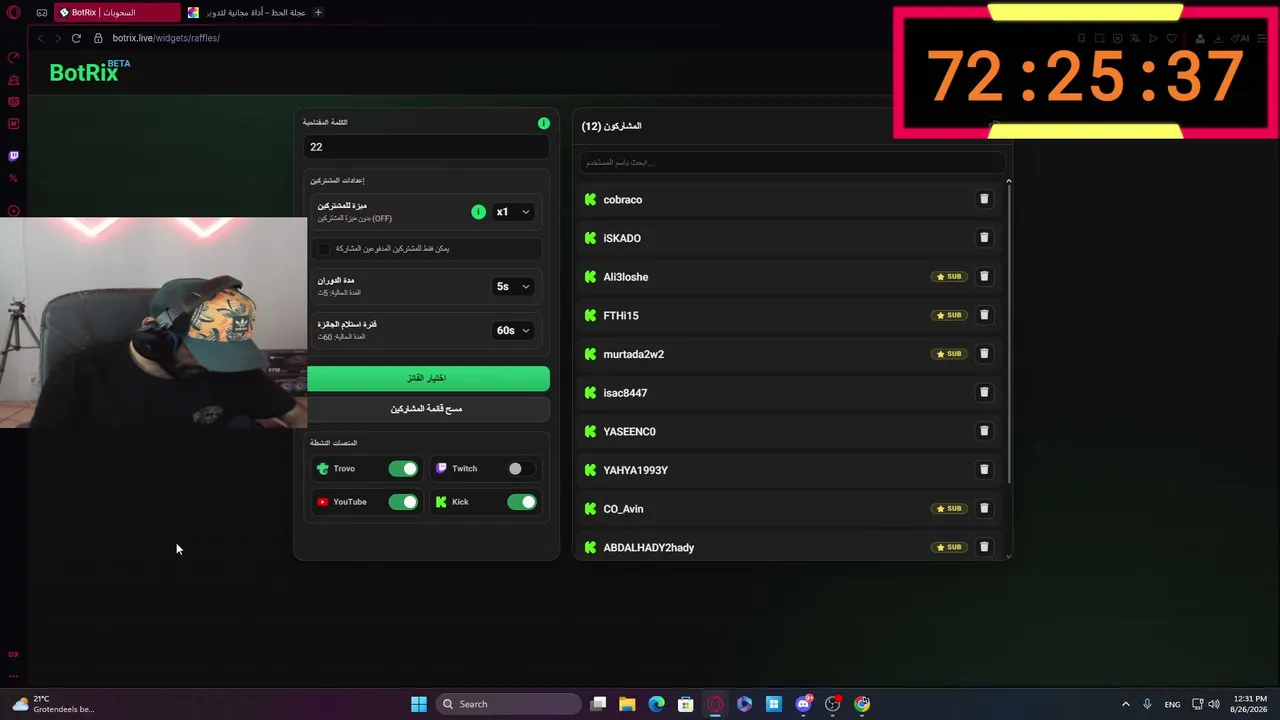The height and width of the screenshot is (720, 1280).
Task: Remove isac8447 with the trash icon
Action: 984,392
